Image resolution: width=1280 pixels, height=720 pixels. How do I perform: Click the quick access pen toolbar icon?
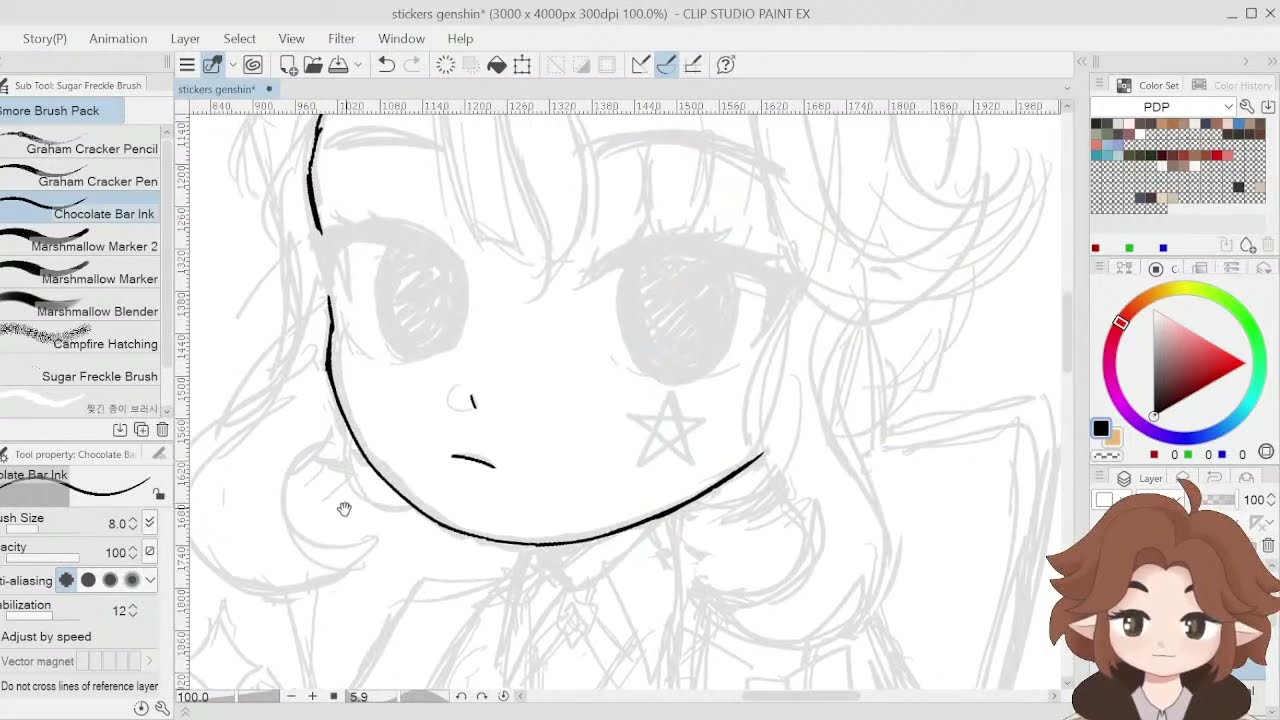pos(212,65)
